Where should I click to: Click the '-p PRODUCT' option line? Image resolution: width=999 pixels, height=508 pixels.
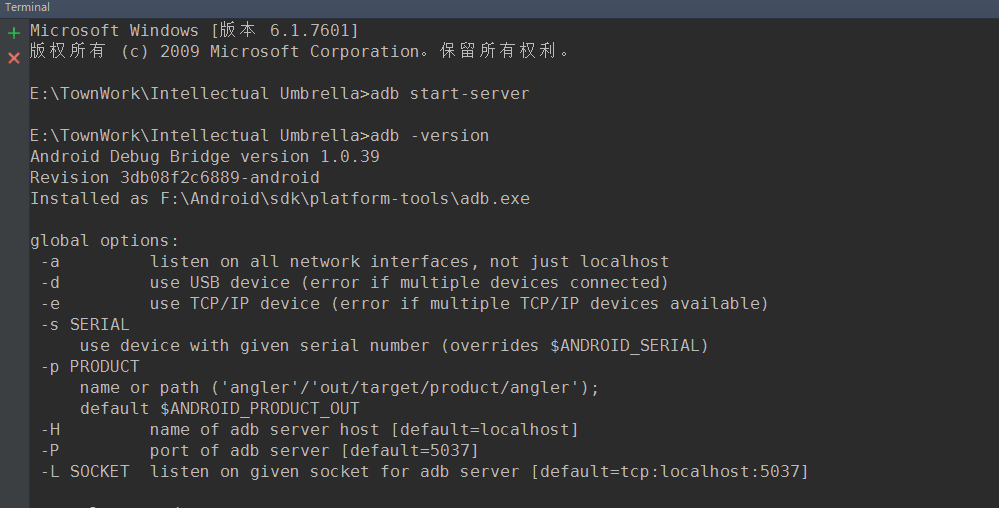click(90, 367)
